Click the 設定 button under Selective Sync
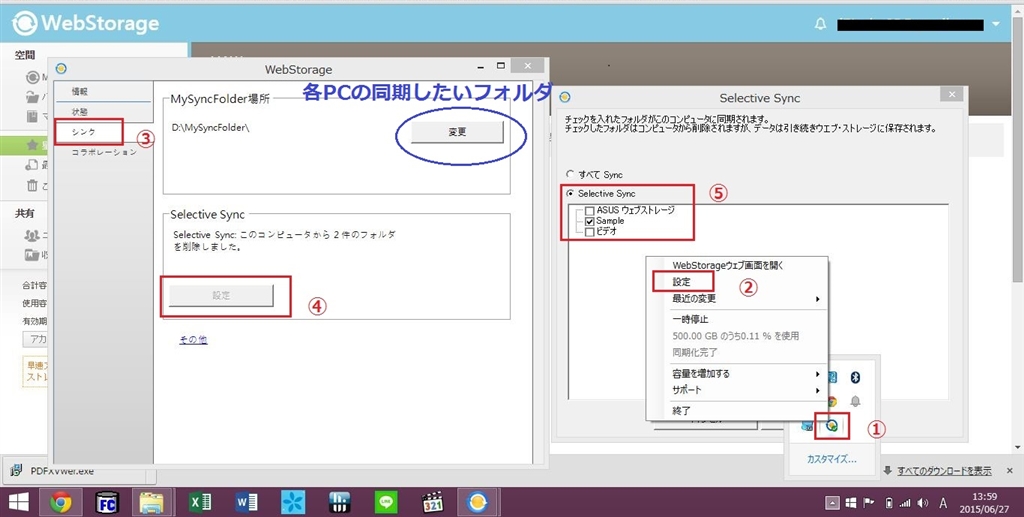The height and width of the screenshot is (517, 1024). pyautogui.click(x=221, y=295)
